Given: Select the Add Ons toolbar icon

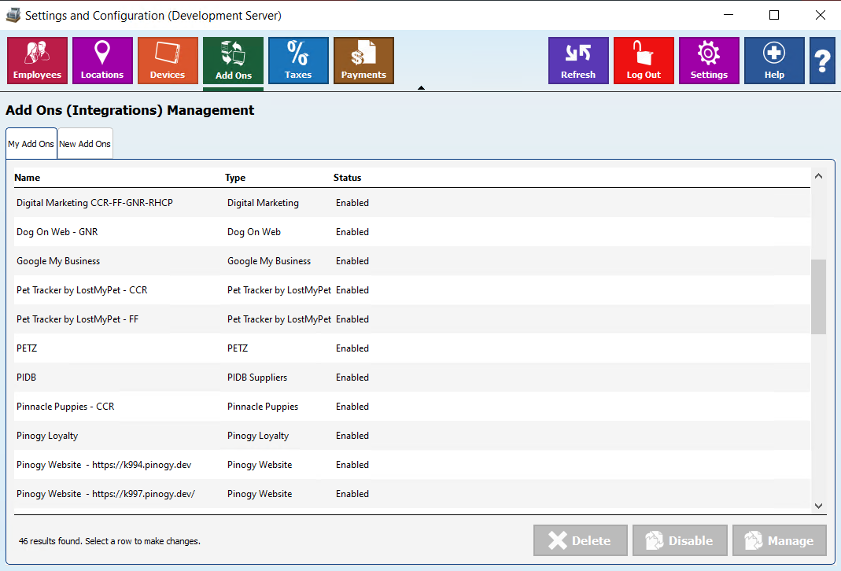Looking at the screenshot, I should point(233,60).
